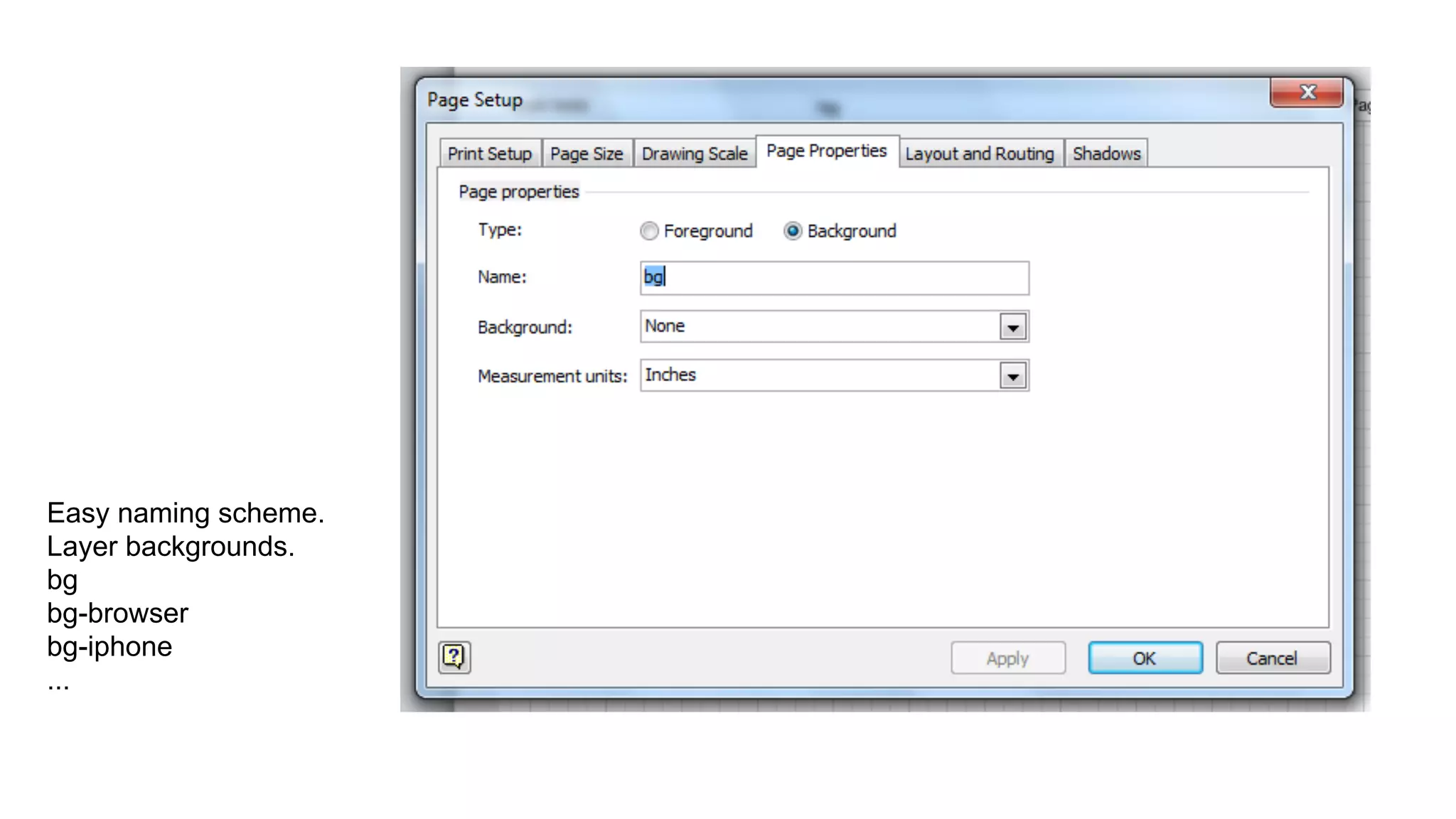Screen dimensions: 1456x819
Task: Open the Measurement units dropdown arrow
Action: coord(1013,375)
